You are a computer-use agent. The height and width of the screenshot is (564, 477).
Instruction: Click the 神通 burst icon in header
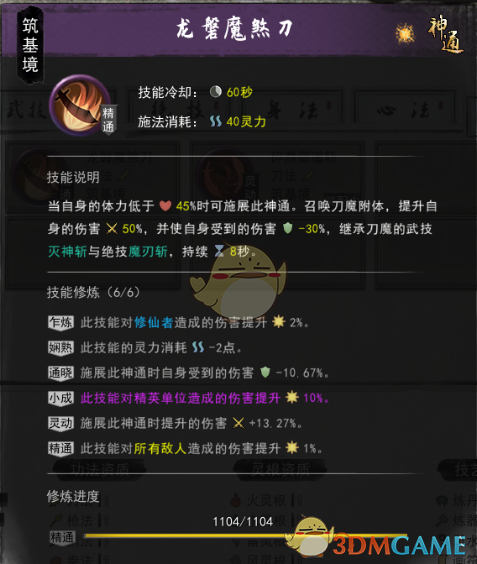tap(405, 34)
